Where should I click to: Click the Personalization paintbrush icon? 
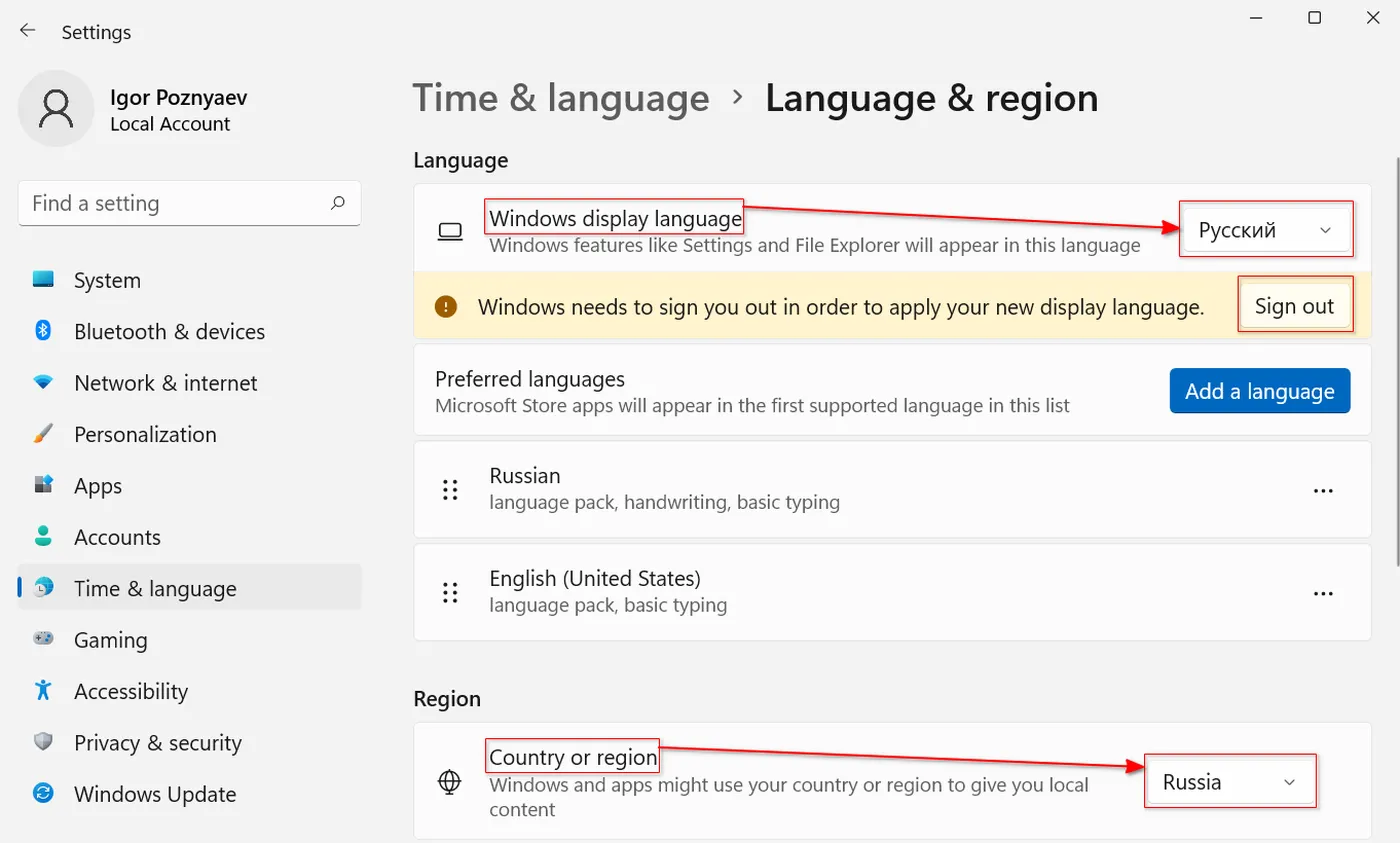(x=43, y=434)
